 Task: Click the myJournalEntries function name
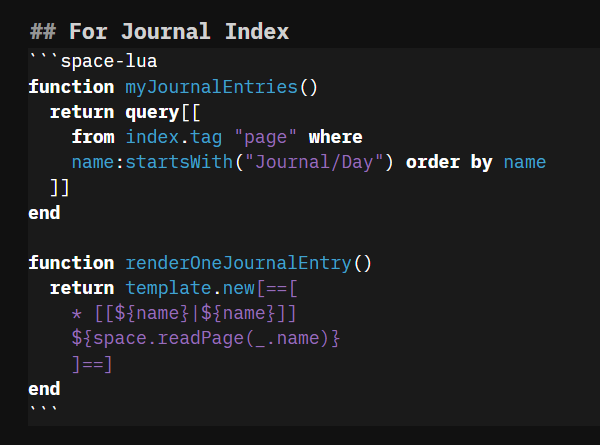click(211, 86)
